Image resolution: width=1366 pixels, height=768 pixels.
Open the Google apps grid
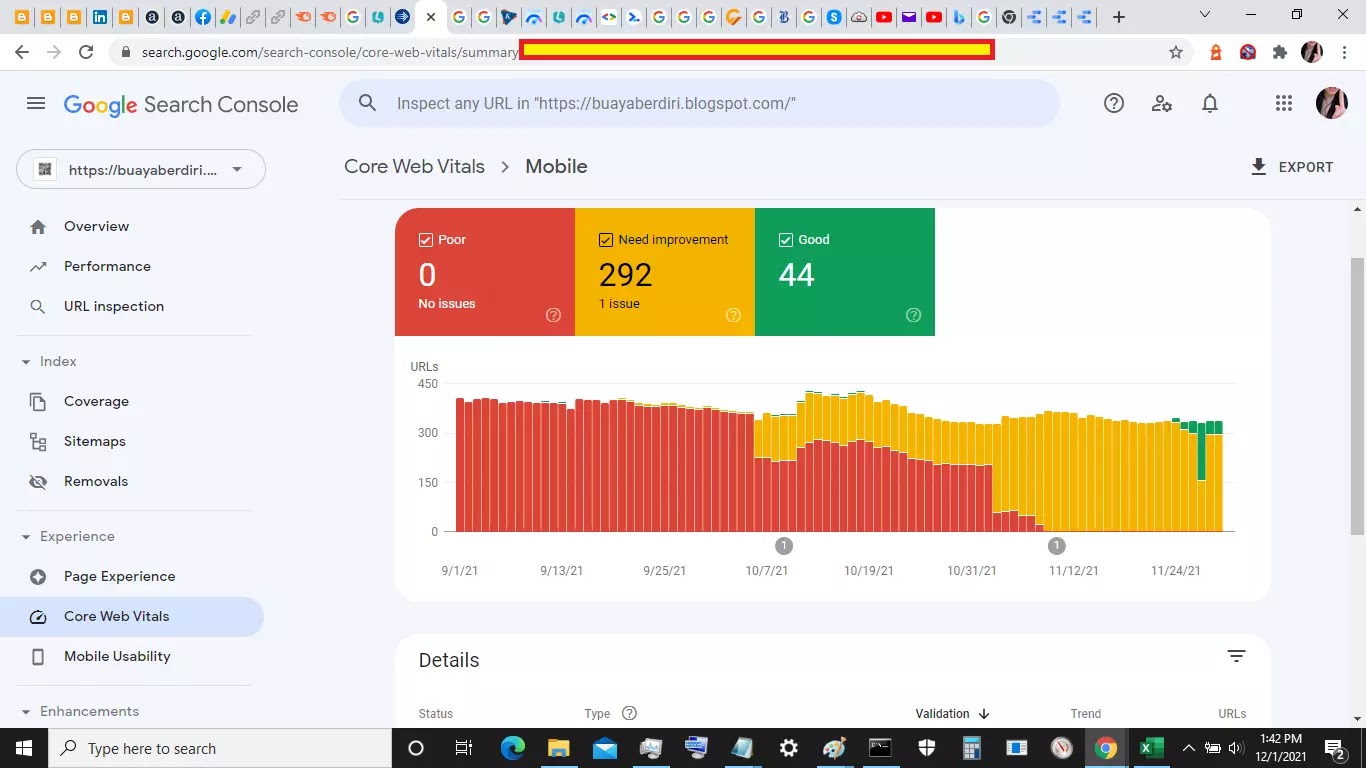point(1284,103)
